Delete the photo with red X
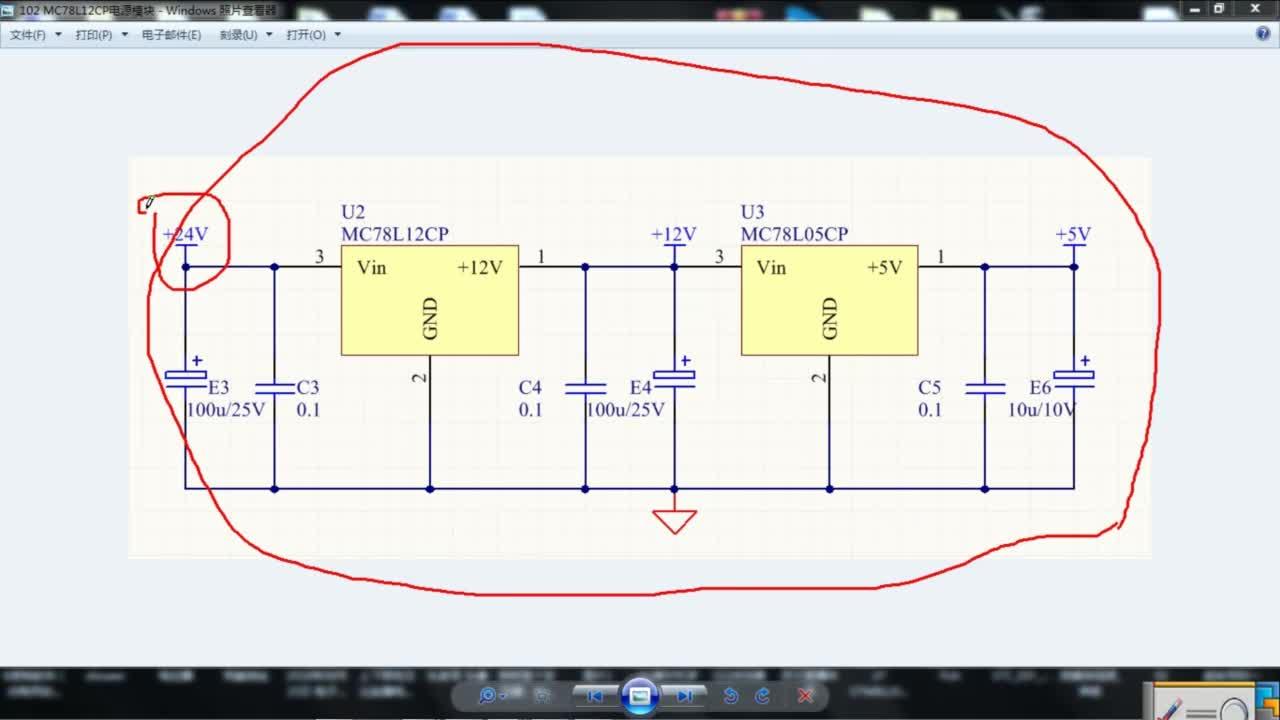This screenshot has width=1280, height=720. tap(805, 696)
